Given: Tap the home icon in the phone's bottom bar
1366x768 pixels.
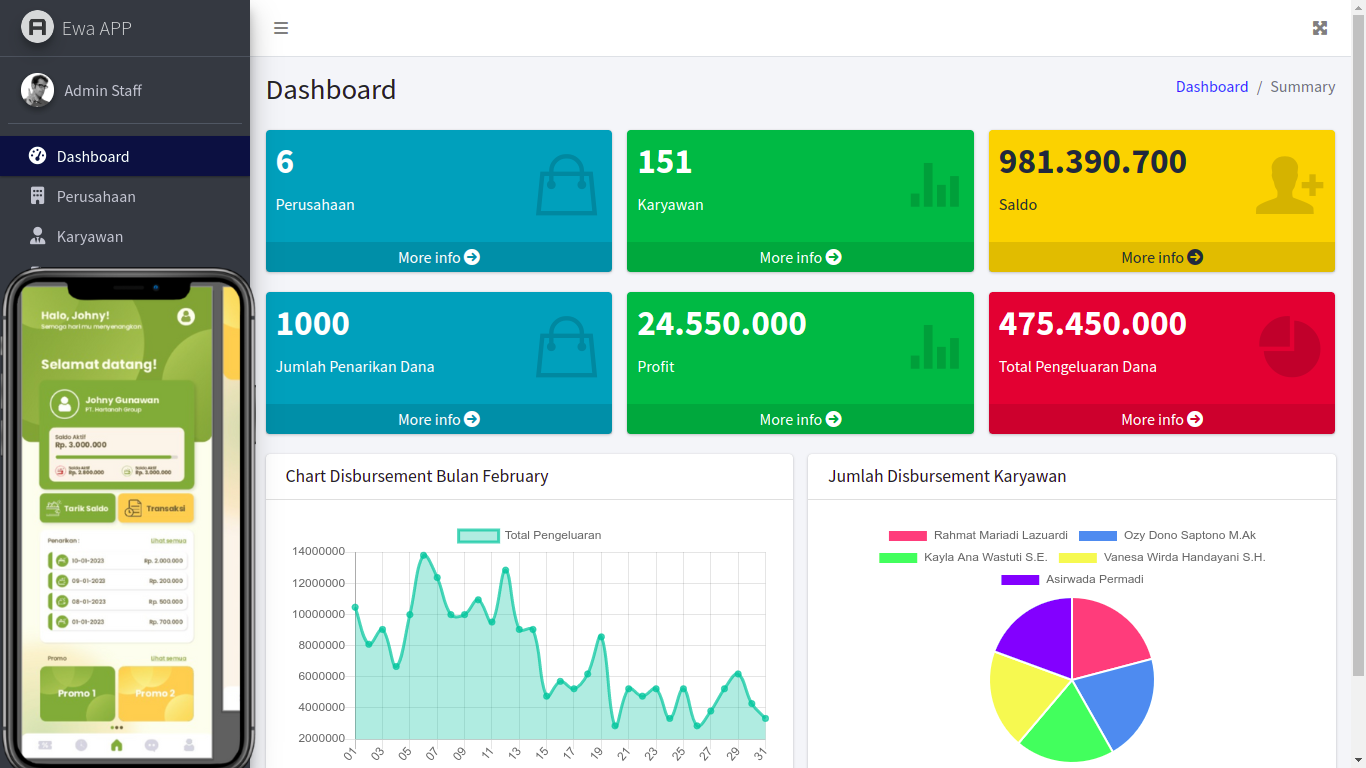Looking at the screenshot, I should coord(117,745).
